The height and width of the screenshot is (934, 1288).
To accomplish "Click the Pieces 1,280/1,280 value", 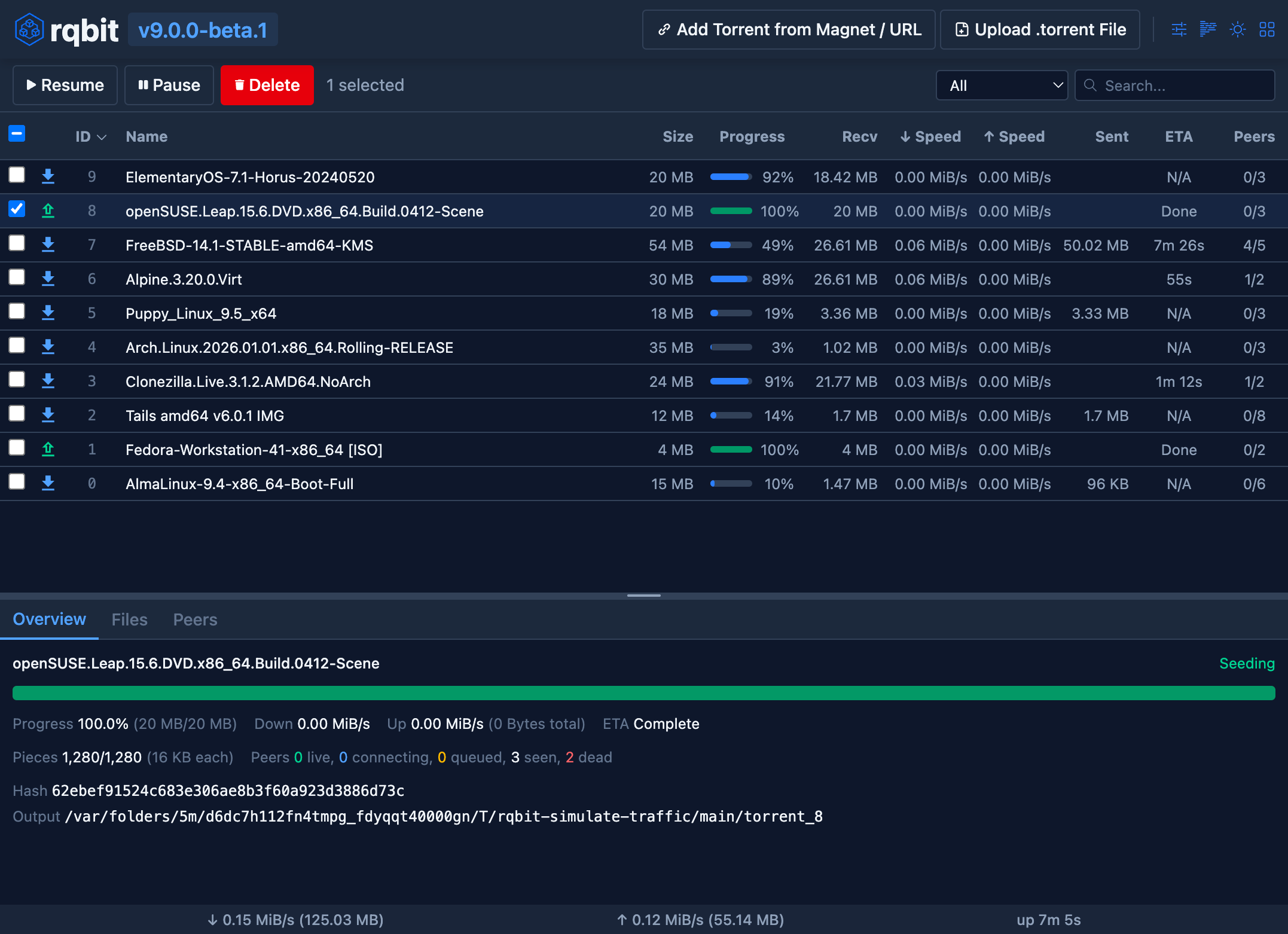I will [102, 758].
